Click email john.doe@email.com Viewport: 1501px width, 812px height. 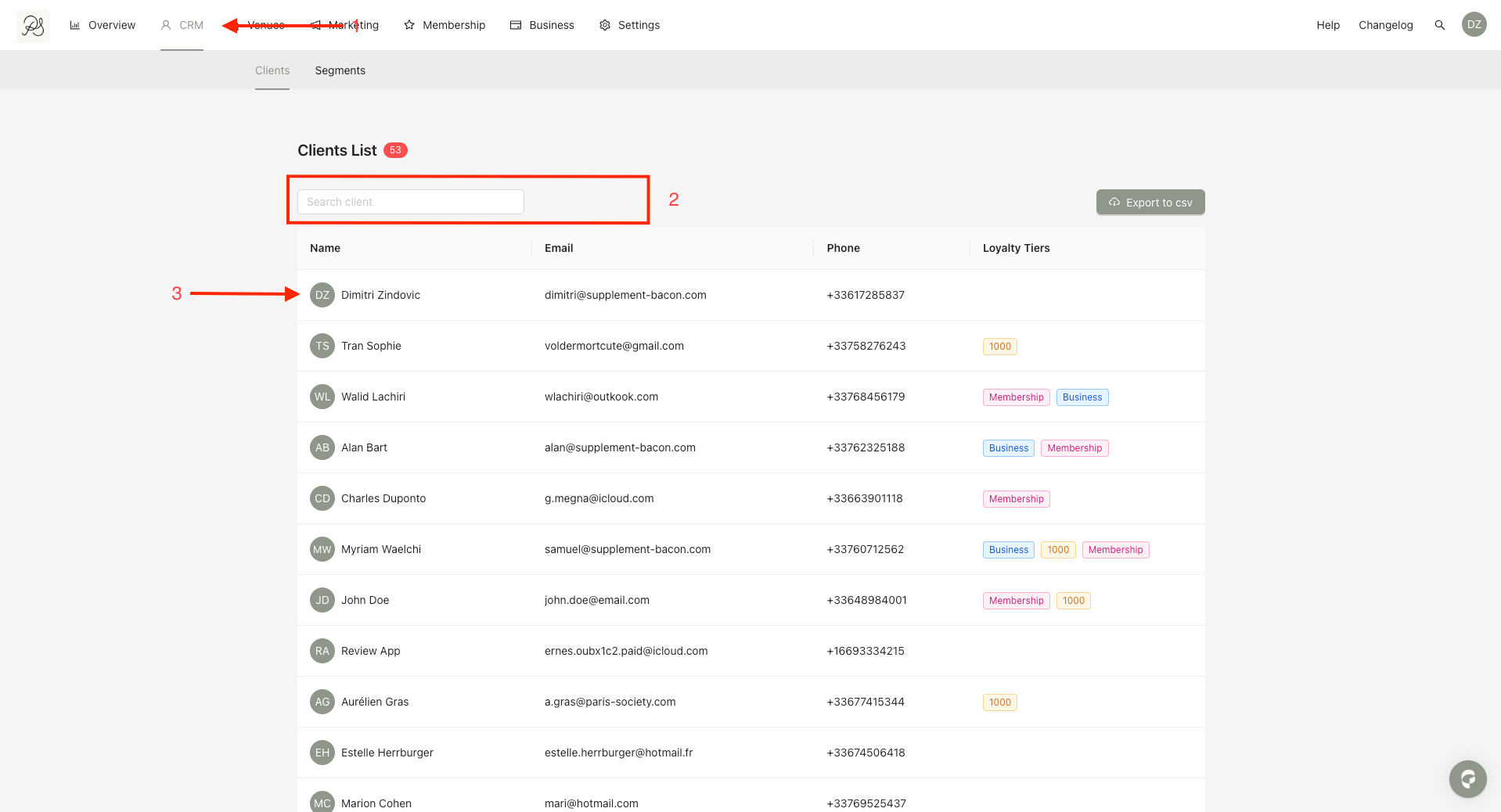(x=597, y=600)
